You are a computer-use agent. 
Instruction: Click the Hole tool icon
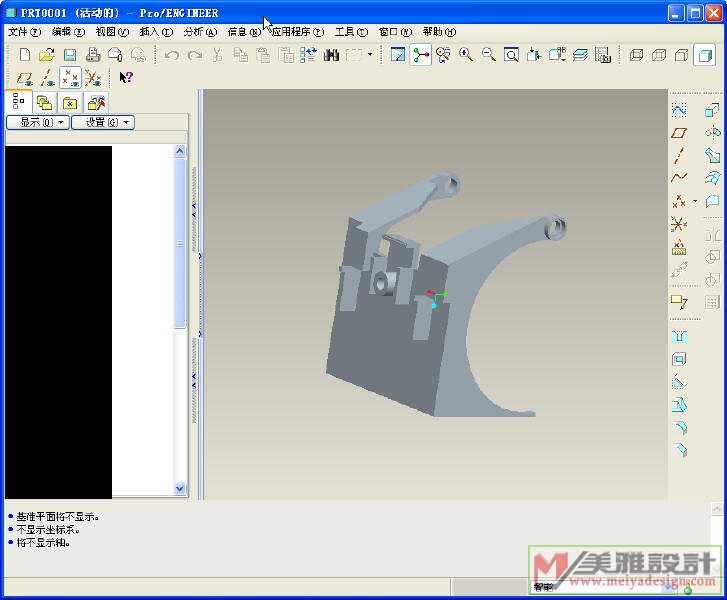click(x=679, y=337)
